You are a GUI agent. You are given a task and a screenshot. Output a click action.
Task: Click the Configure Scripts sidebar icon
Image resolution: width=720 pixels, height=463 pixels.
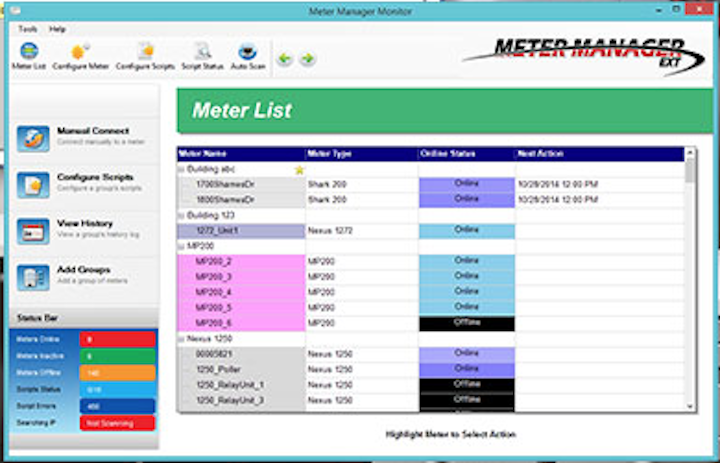coord(33,185)
